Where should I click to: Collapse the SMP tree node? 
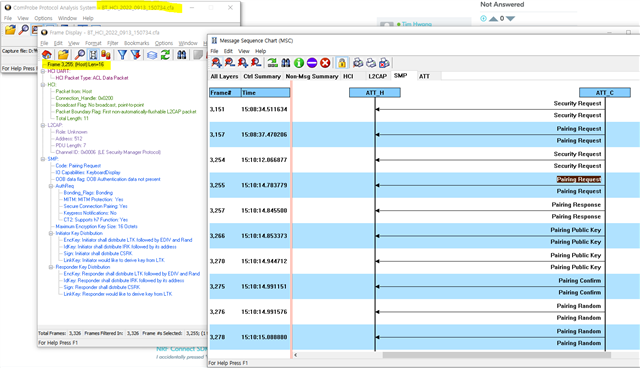pyautogui.click(x=43, y=159)
